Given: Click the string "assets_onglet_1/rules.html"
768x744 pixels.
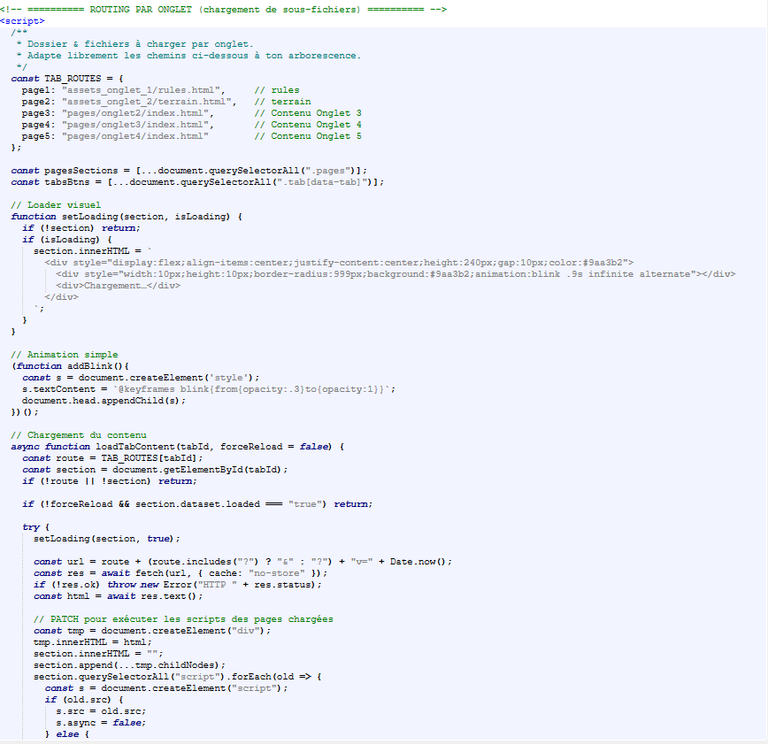Looking at the screenshot, I should point(143,90).
